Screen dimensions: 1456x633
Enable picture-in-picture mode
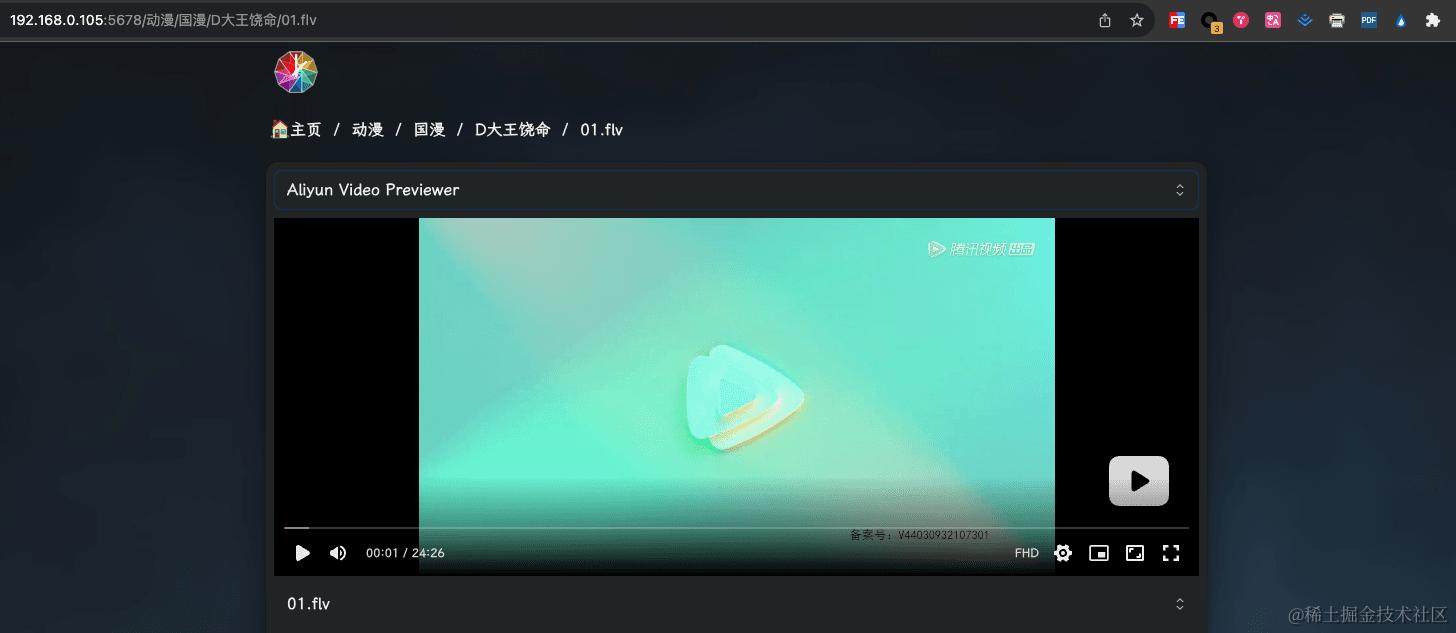pos(1099,553)
